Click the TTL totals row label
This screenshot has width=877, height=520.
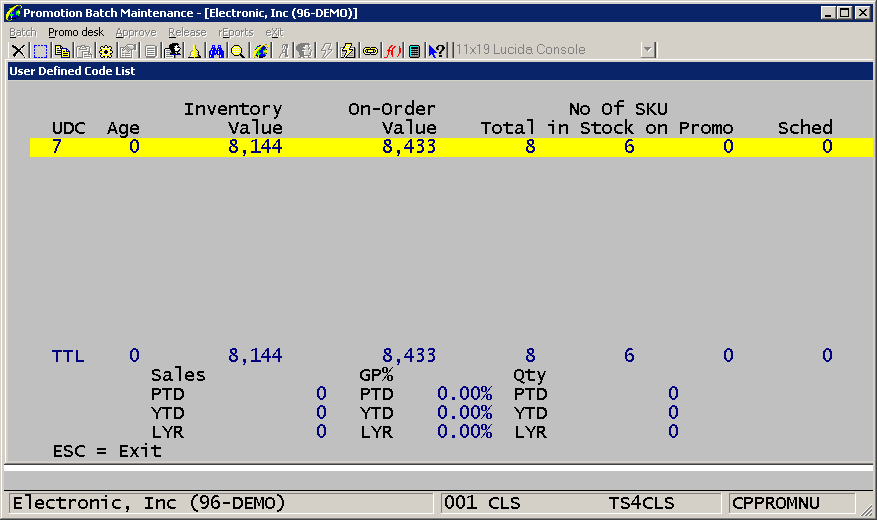(x=68, y=356)
